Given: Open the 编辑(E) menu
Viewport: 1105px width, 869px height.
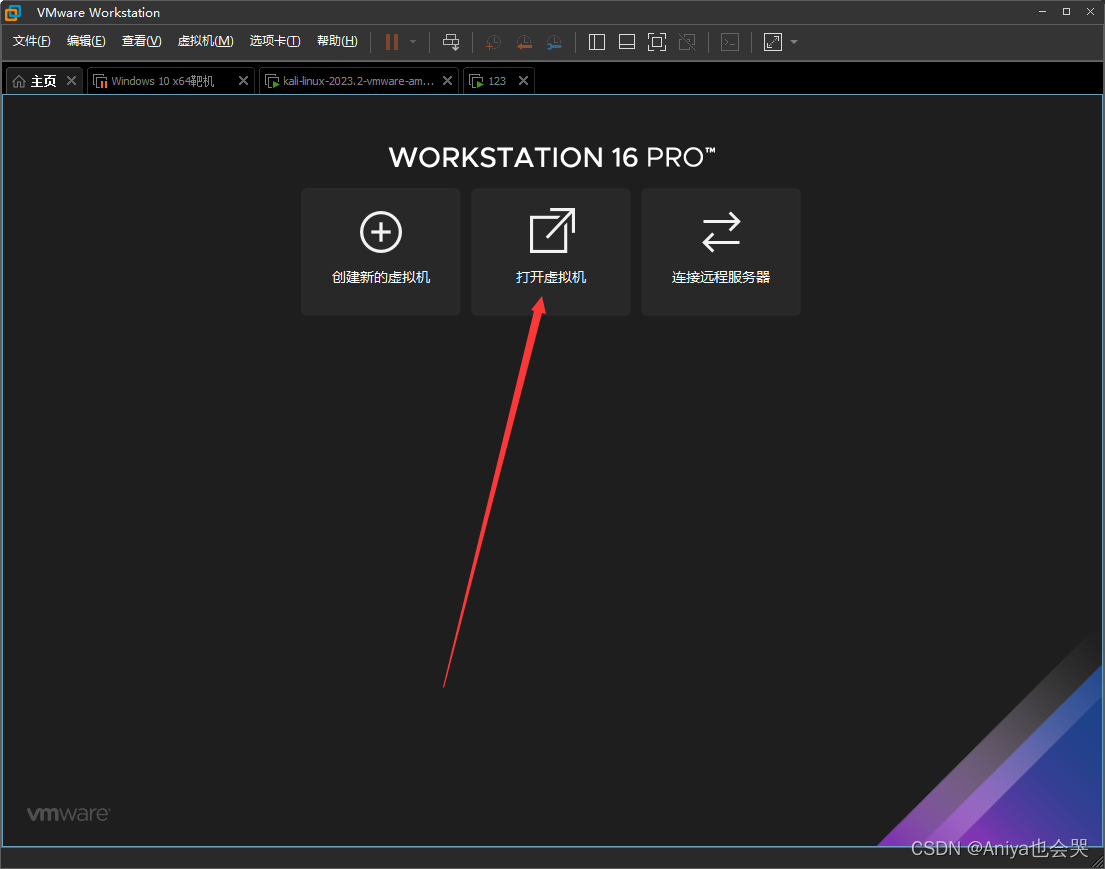Looking at the screenshot, I should [86, 41].
